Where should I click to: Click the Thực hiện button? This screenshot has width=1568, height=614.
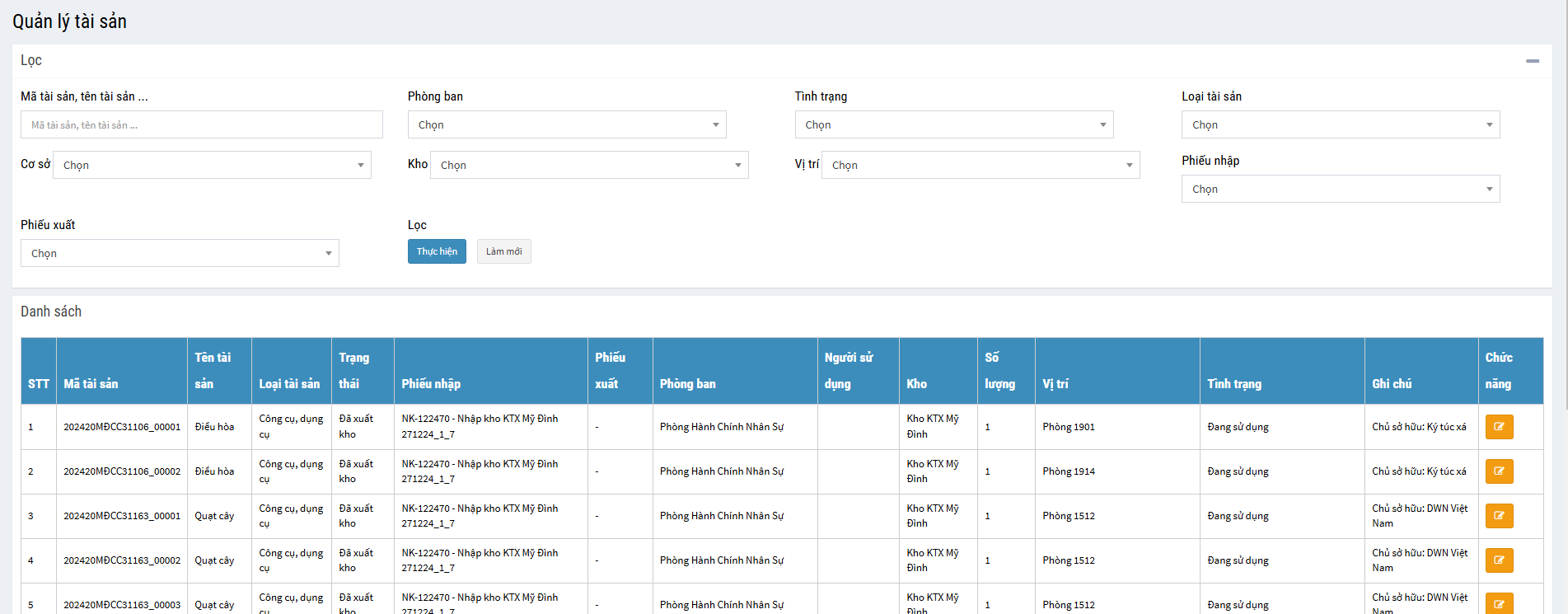coord(437,252)
